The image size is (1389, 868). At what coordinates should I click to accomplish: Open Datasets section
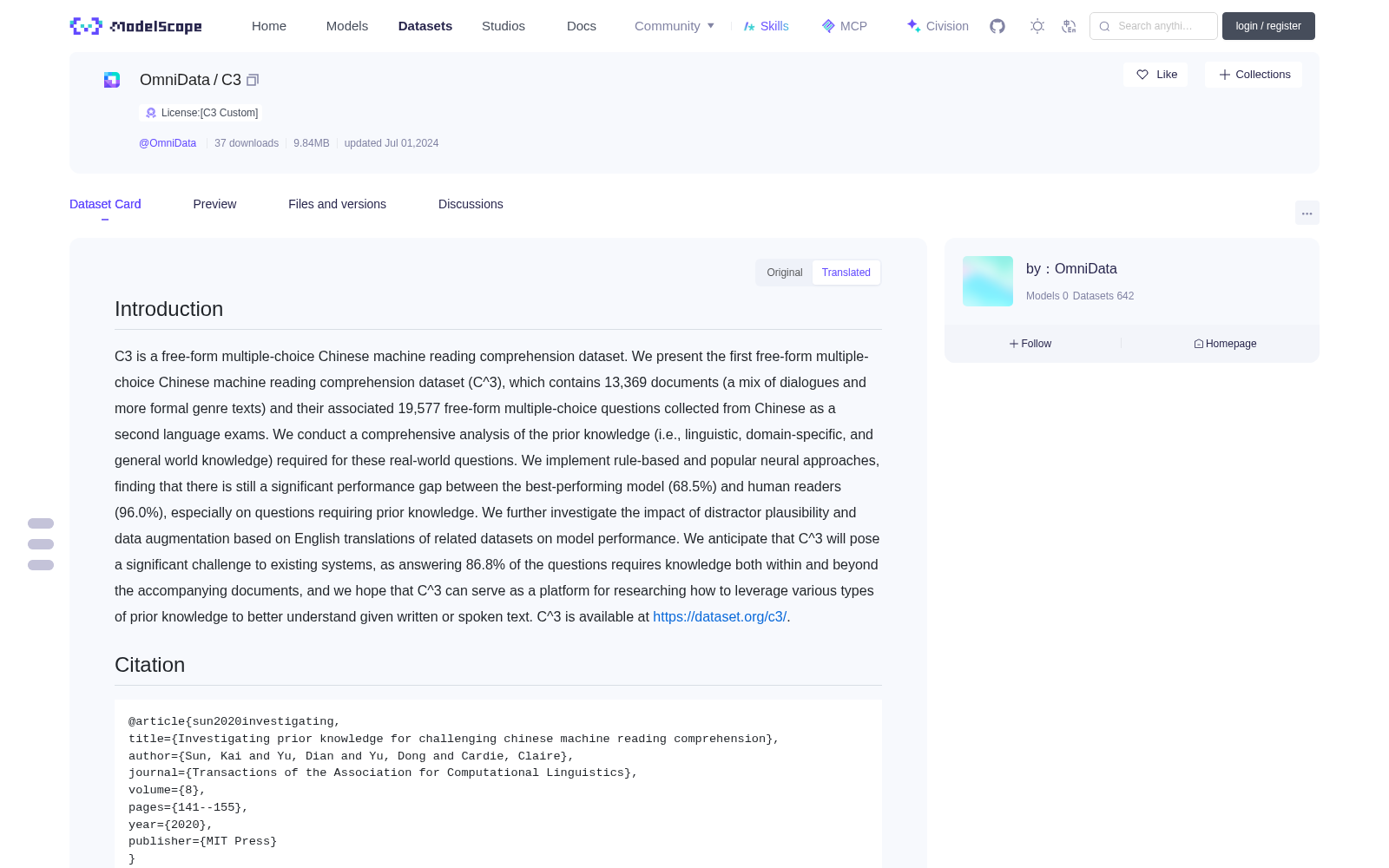click(x=425, y=26)
